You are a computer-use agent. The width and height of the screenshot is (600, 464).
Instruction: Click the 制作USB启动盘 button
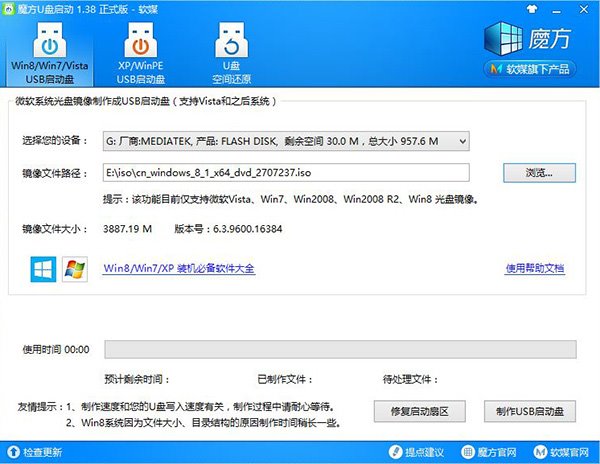pos(530,412)
